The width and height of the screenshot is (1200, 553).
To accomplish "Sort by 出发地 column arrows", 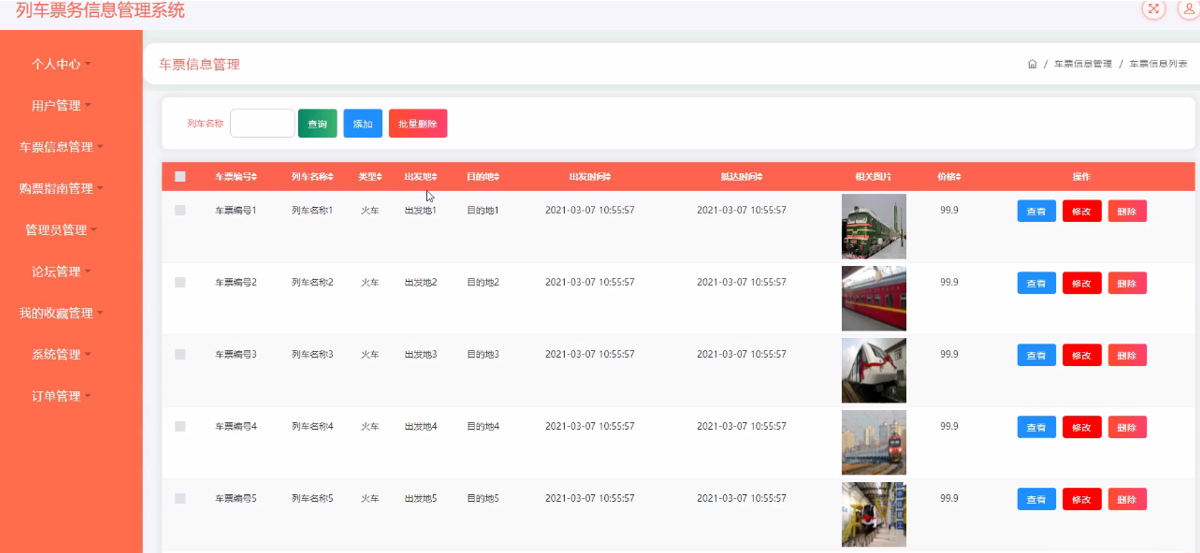I will (x=434, y=177).
